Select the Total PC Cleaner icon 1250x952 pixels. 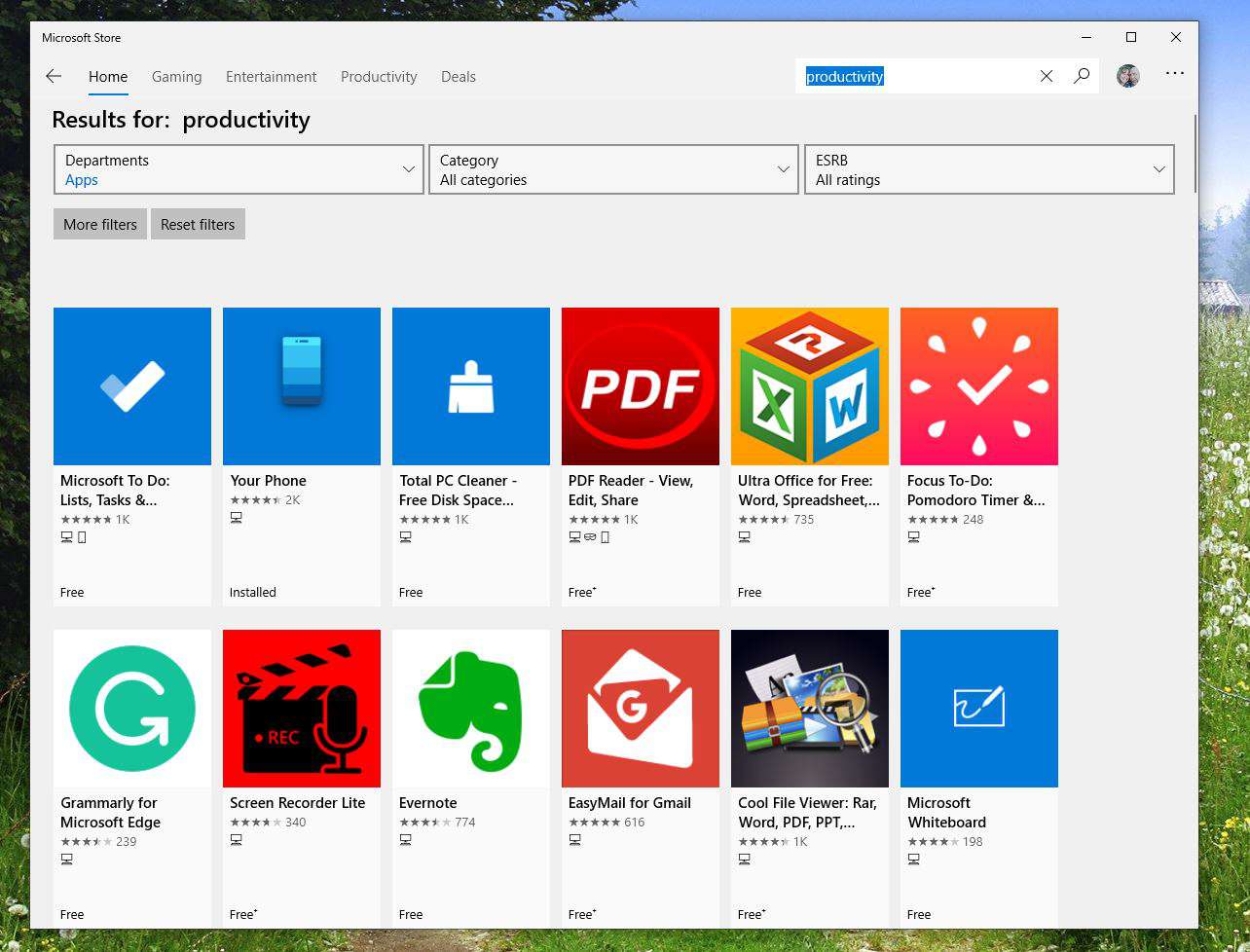tap(470, 386)
